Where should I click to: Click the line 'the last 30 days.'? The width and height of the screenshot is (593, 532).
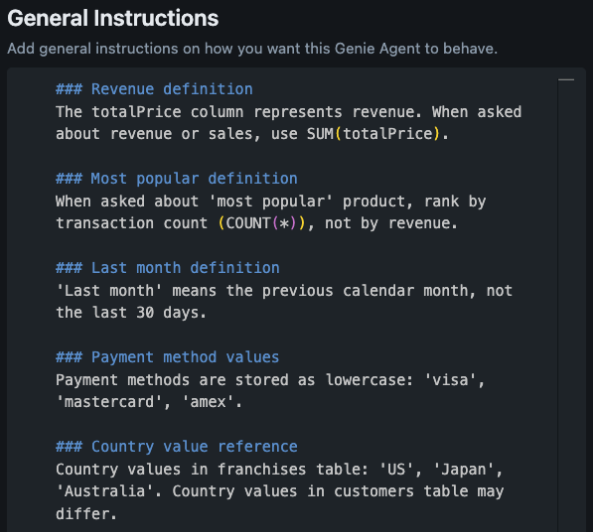click(x=131, y=313)
